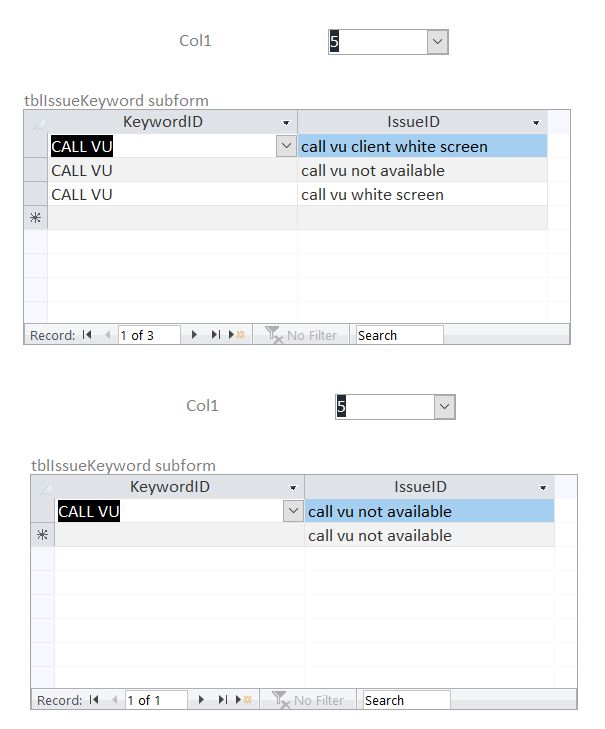Viewport: 605px width, 729px height.
Task: Click No Filter indicator in upper subform
Action: [x=301, y=335]
